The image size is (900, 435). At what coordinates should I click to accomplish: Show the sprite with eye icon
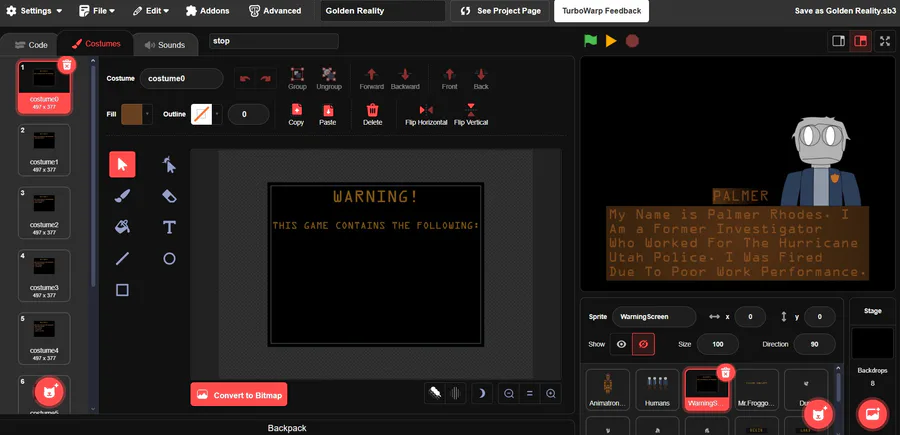(621, 344)
